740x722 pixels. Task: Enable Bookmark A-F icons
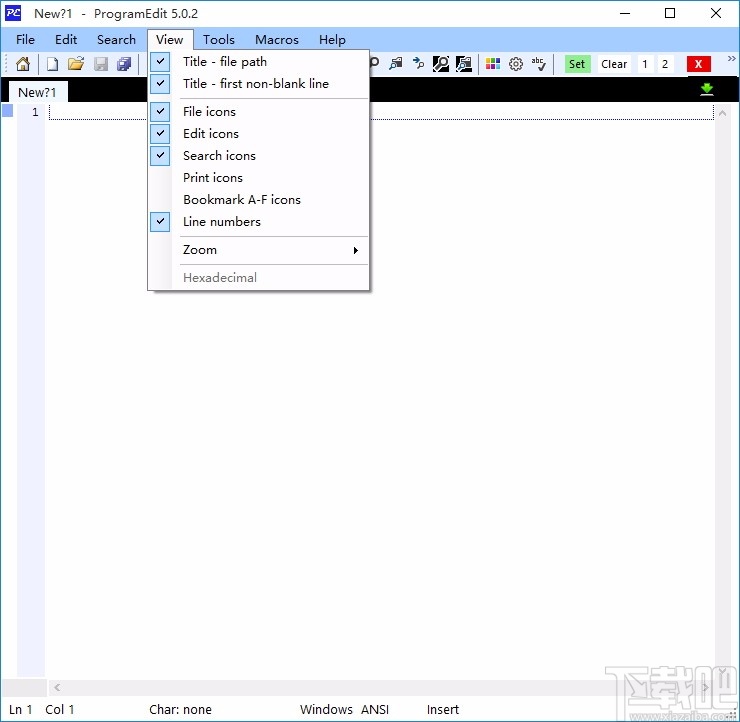[258, 200]
